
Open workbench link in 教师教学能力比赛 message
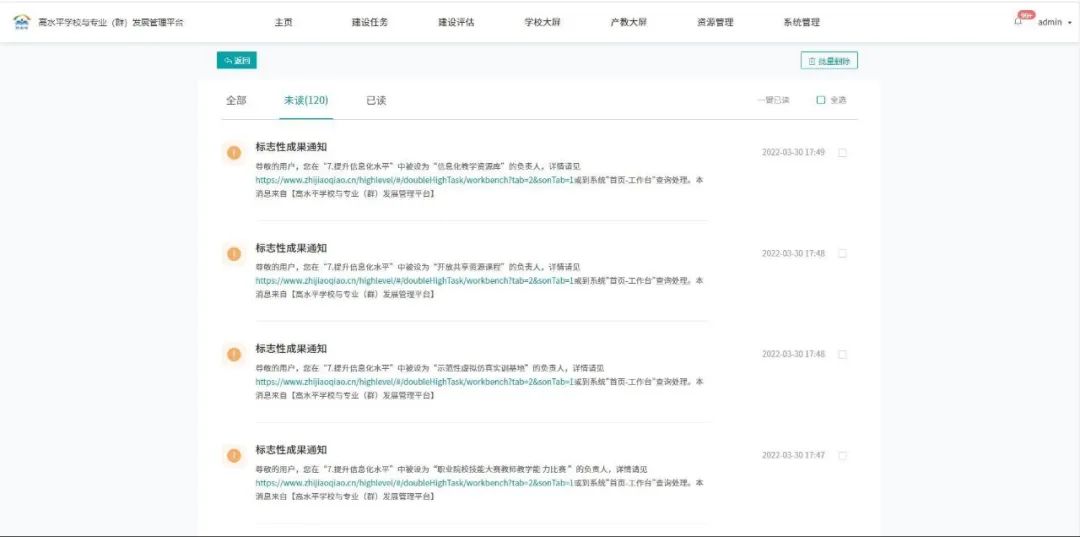click(x=415, y=483)
